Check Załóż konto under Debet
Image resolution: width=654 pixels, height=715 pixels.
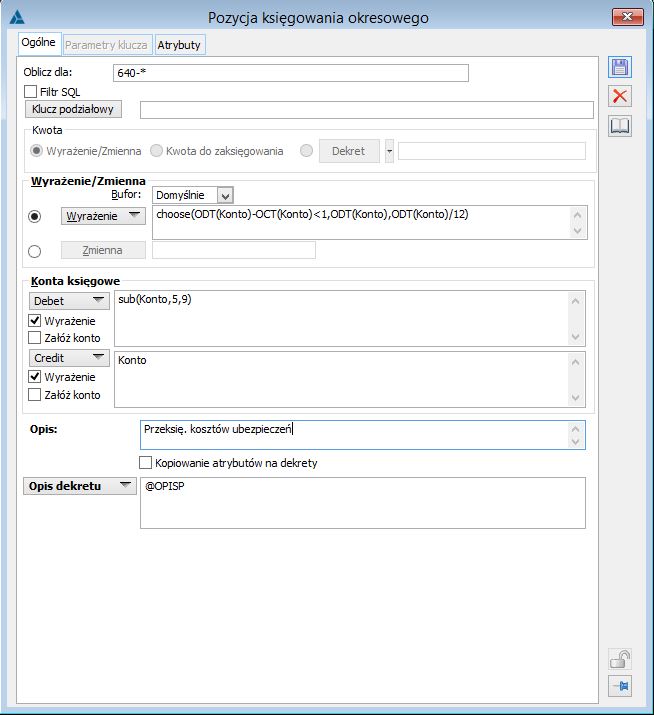pyautogui.click(x=35, y=338)
